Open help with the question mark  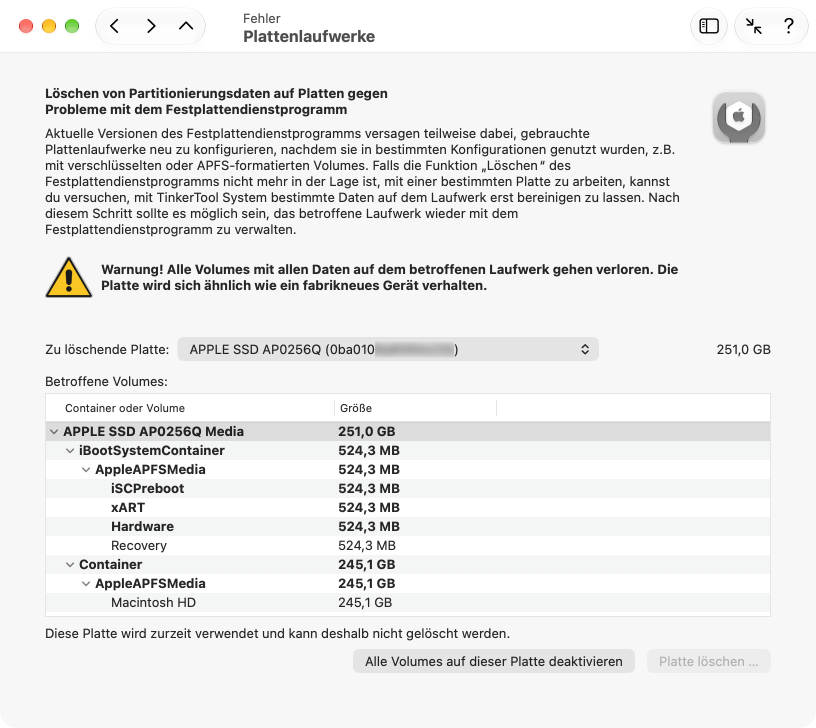(788, 26)
